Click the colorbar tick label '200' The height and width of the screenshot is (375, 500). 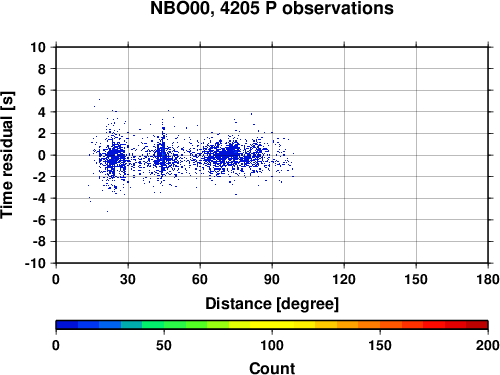tap(488, 345)
